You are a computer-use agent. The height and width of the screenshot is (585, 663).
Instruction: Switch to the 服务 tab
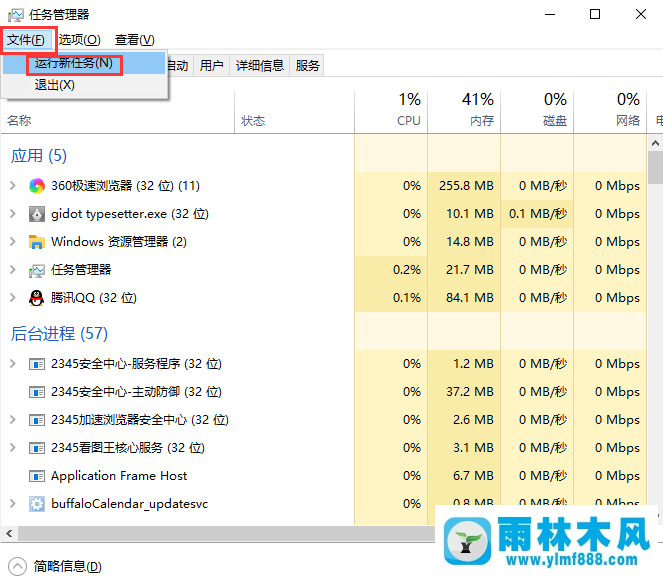307,66
